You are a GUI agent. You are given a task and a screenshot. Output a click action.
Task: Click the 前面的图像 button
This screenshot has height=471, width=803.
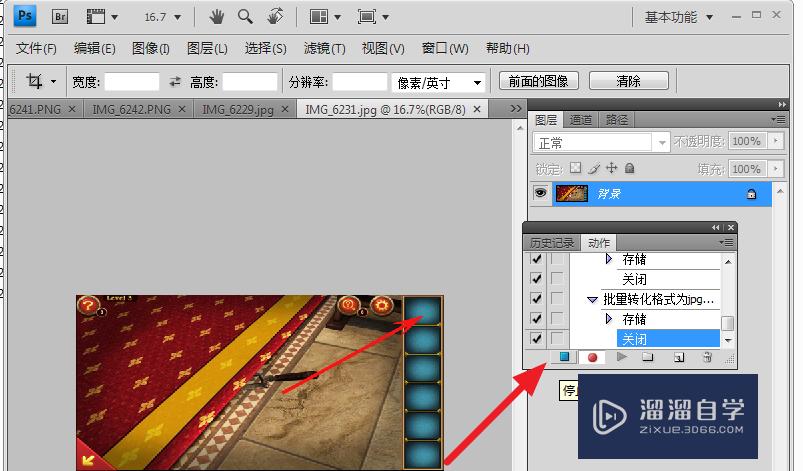[538, 81]
